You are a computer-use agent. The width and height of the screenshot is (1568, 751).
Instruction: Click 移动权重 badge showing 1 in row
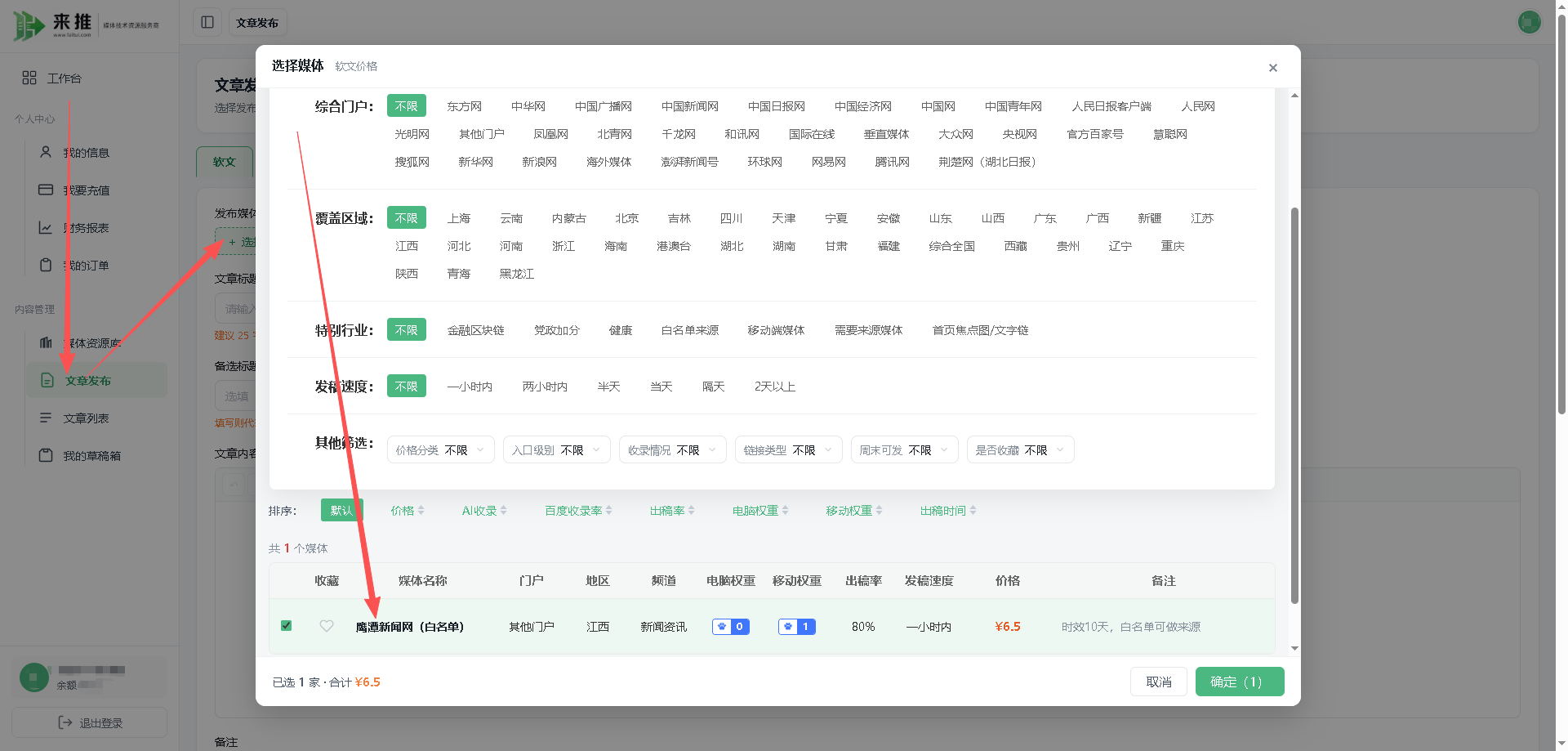coord(797,627)
